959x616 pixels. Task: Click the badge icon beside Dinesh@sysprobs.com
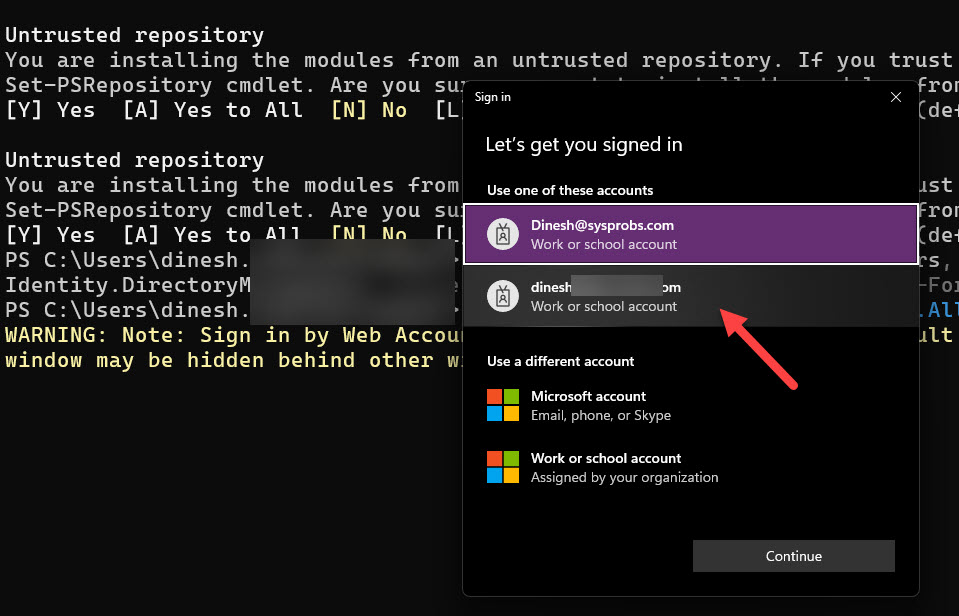pyautogui.click(x=503, y=234)
